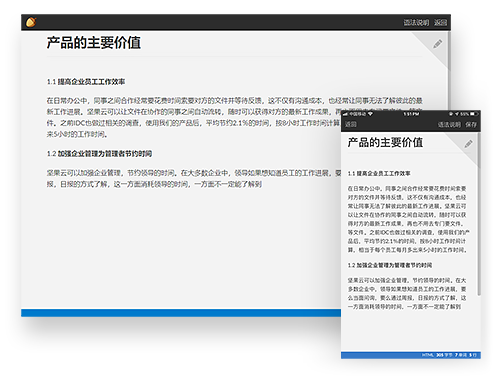Click the mobile document title 产品的主要价值
The width and height of the screenshot is (500, 384).
click(x=385, y=142)
